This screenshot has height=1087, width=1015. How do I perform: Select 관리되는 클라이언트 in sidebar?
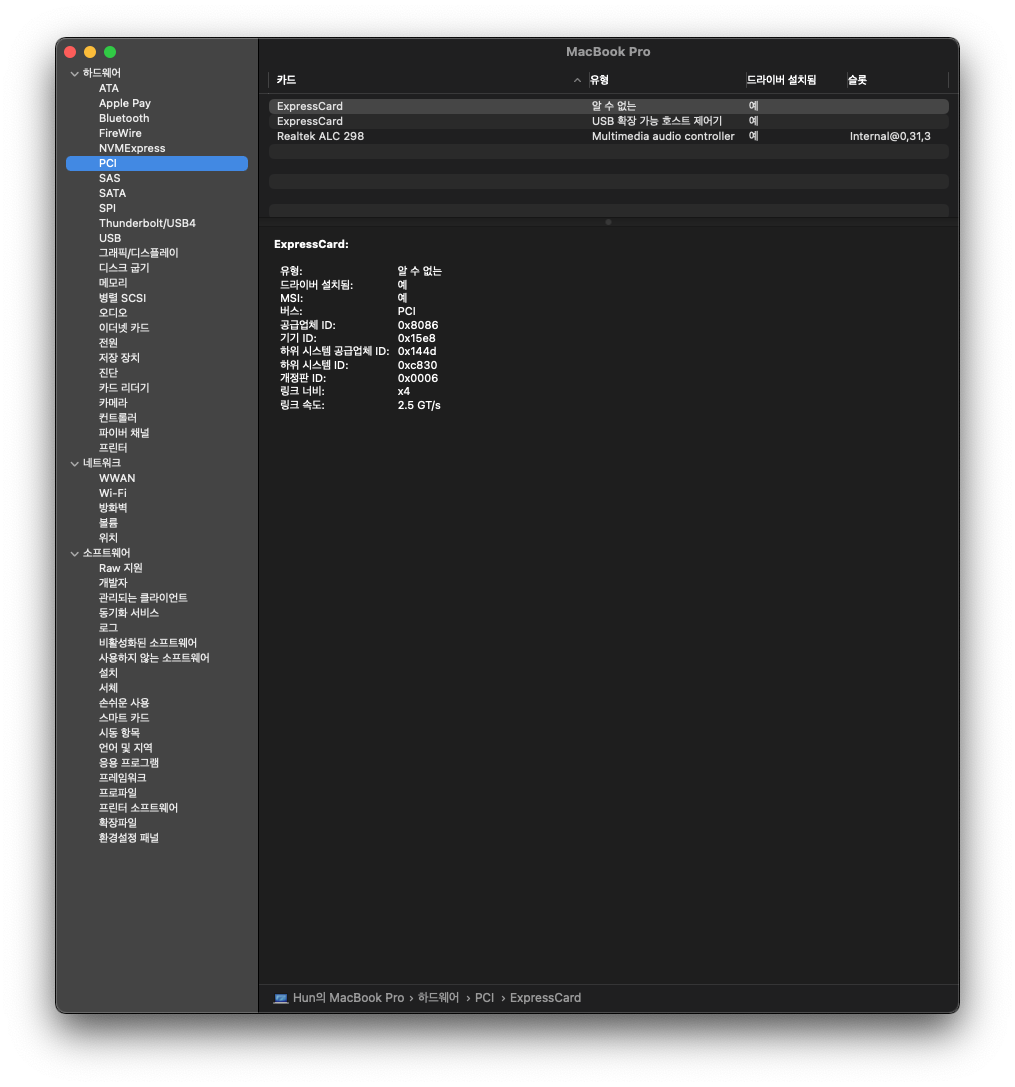coord(143,598)
